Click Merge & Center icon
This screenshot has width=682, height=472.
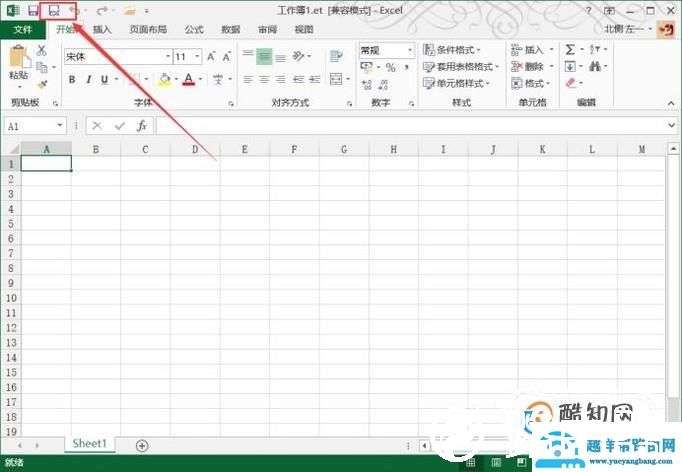click(336, 79)
